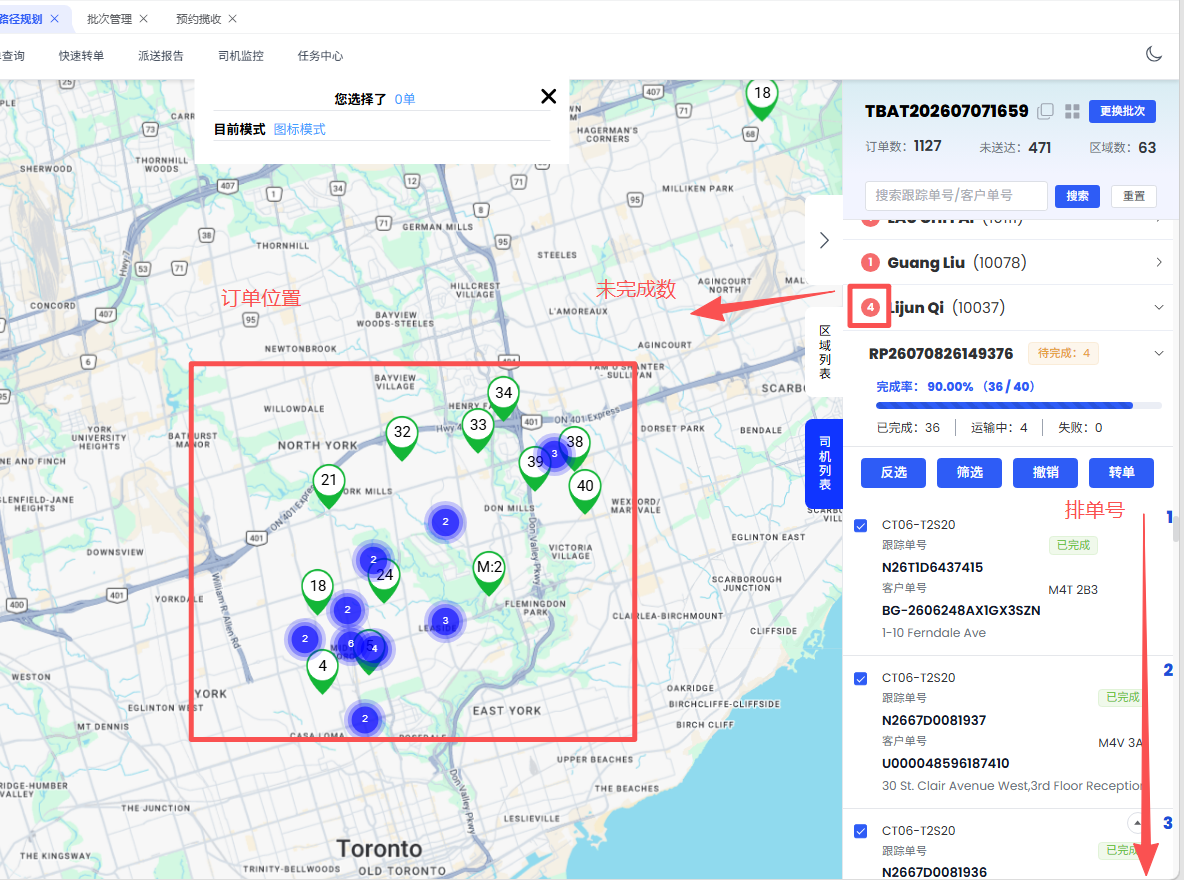The height and width of the screenshot is (880, 1184).
Task: Switch to 路径规划 tab
Action: pyautogui.click(x=21, y=19)
